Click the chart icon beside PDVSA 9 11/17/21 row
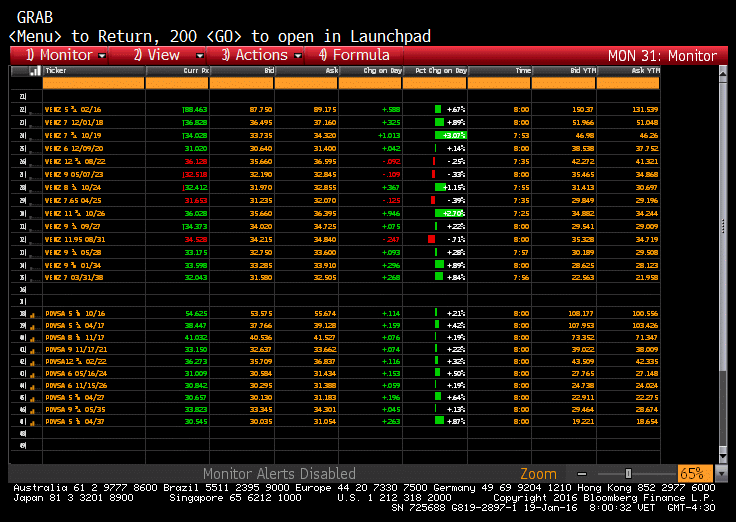Image resolution: width=736 pixels, height=522 pixels. (32, 351)
